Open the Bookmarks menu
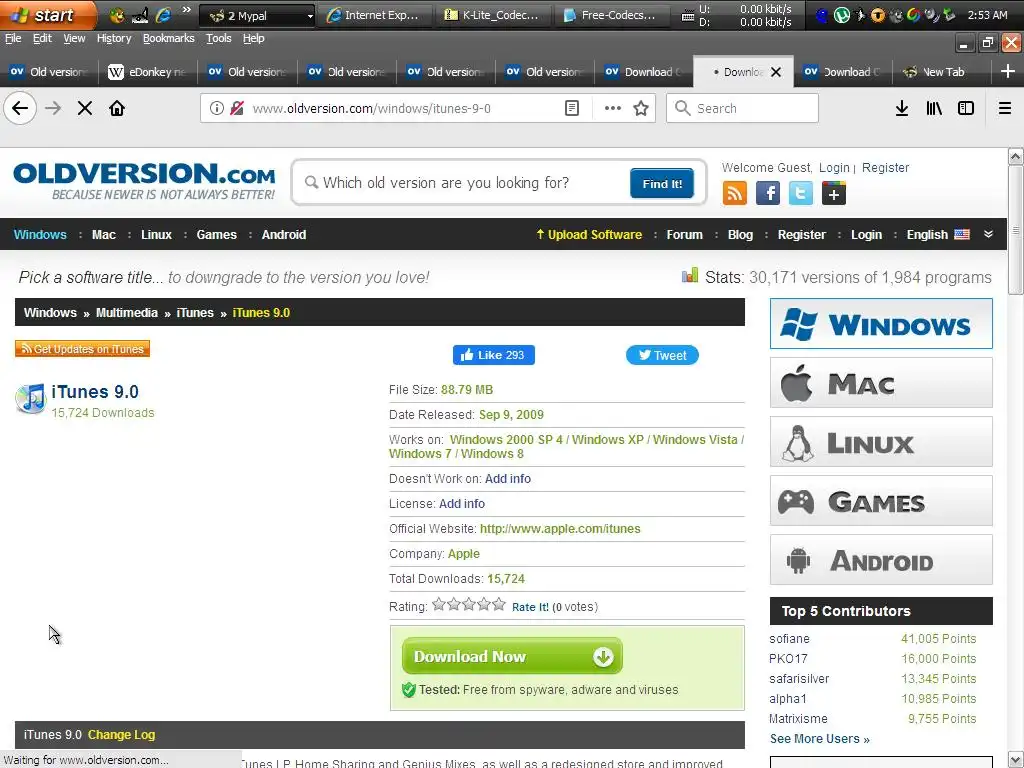This screenshot has width=1024, height=768. coord(168,39)
